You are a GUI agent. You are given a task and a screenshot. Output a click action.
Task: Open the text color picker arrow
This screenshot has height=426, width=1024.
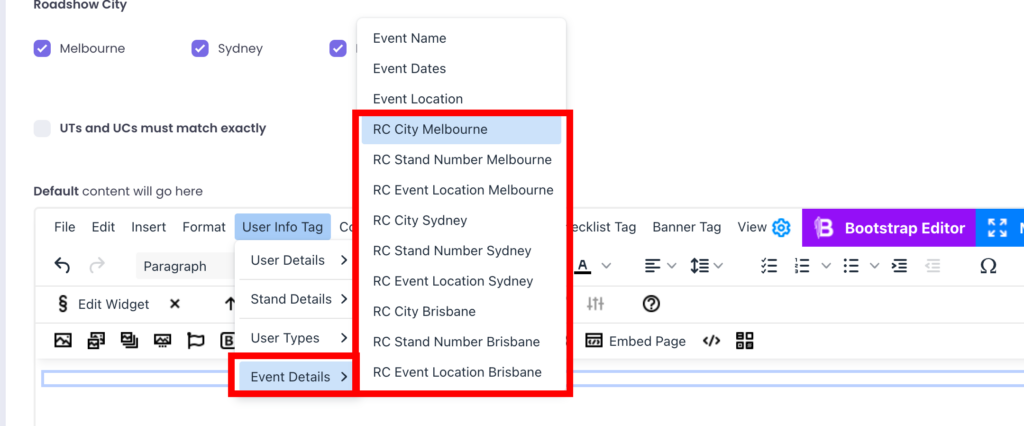click(606, 266)
